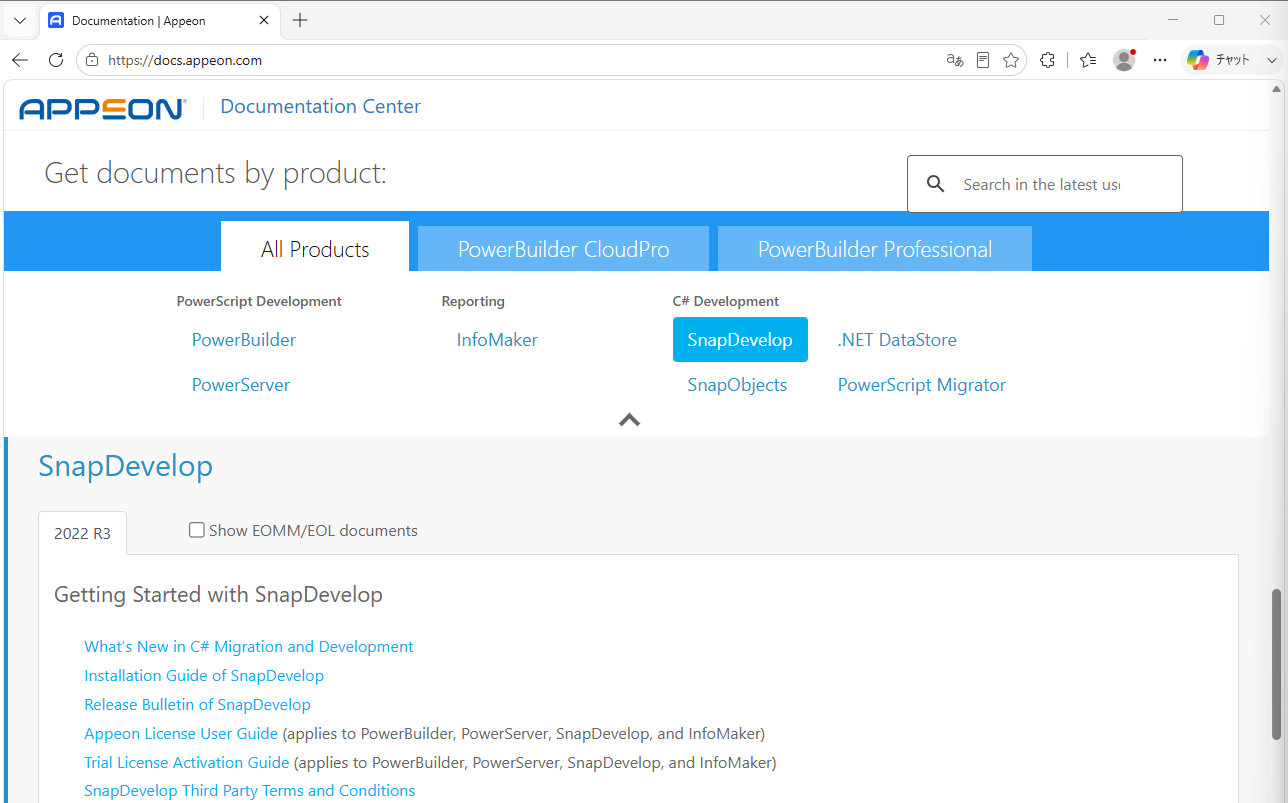Click the page vertical scrollbar thumb
This screenshot has width=1288, height=803.
click(1276, 665)
